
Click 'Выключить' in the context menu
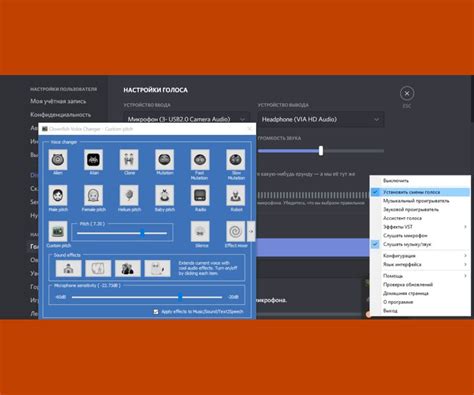tap(420, 181)
